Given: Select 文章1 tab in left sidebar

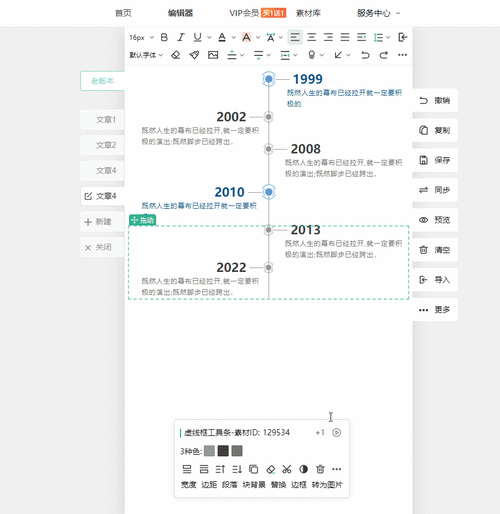Looking at the screenshot, I should [102, 120].
